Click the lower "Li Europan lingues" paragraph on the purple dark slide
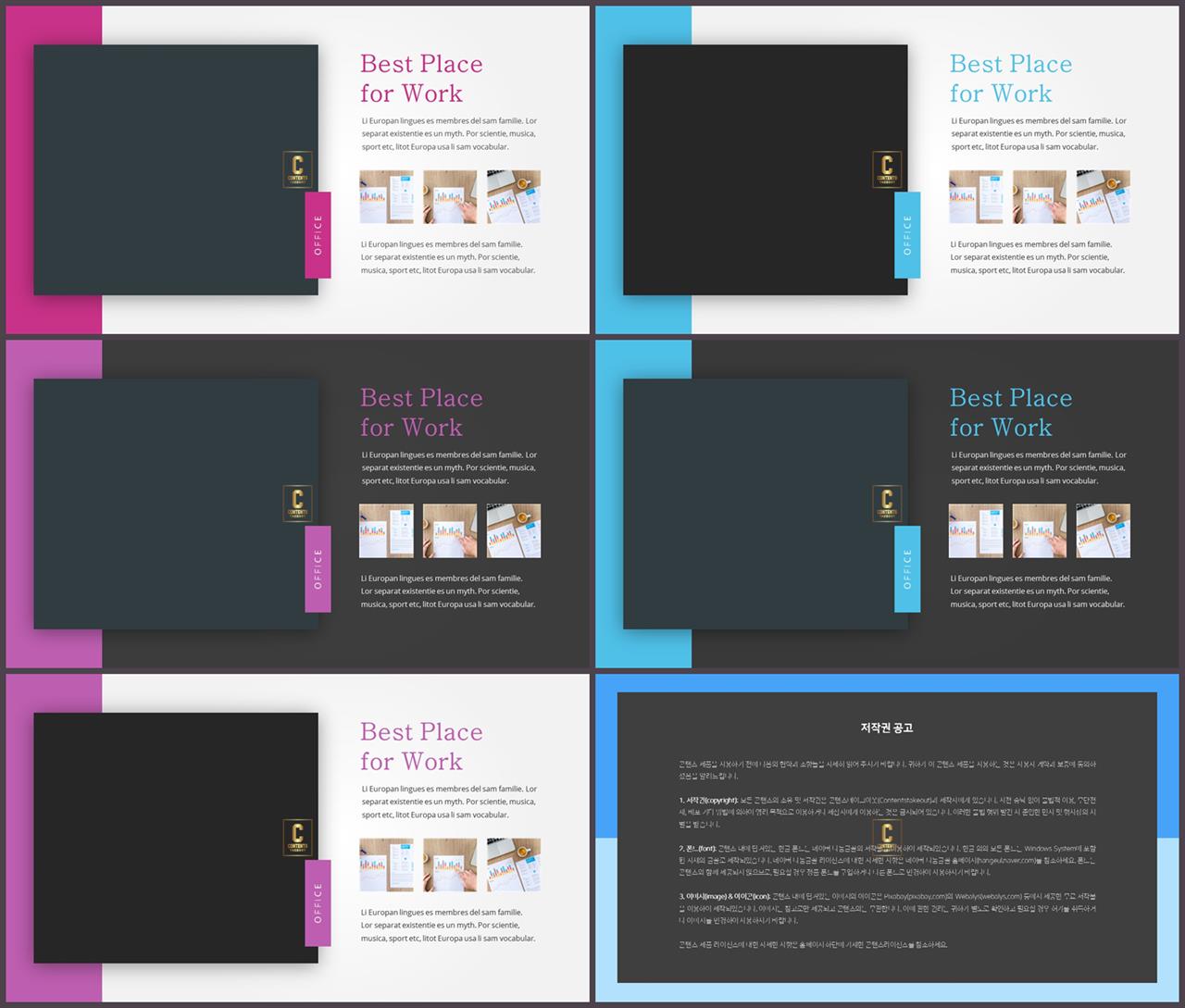The image size is (1185, 1008). click(448, 591)
